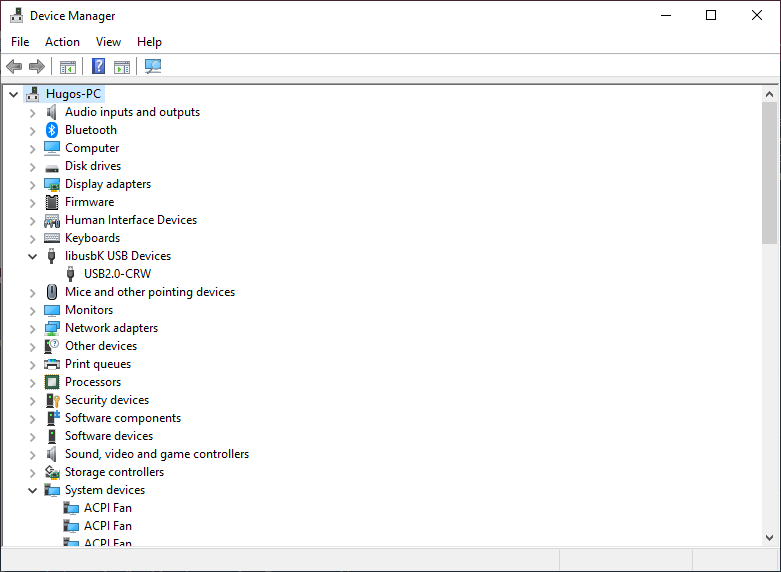Select the USB2.0-CRW device label
Screen dimensions: 781x572
(118, 274)
